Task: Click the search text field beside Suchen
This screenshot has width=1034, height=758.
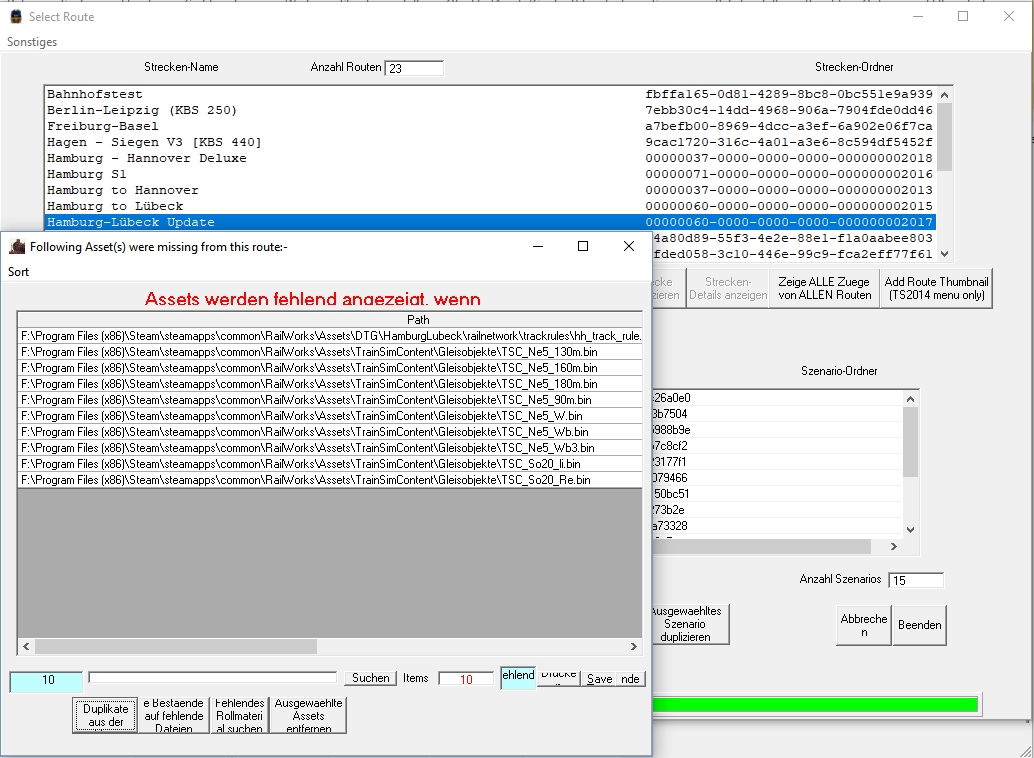Action: click(x=212, y=677)
